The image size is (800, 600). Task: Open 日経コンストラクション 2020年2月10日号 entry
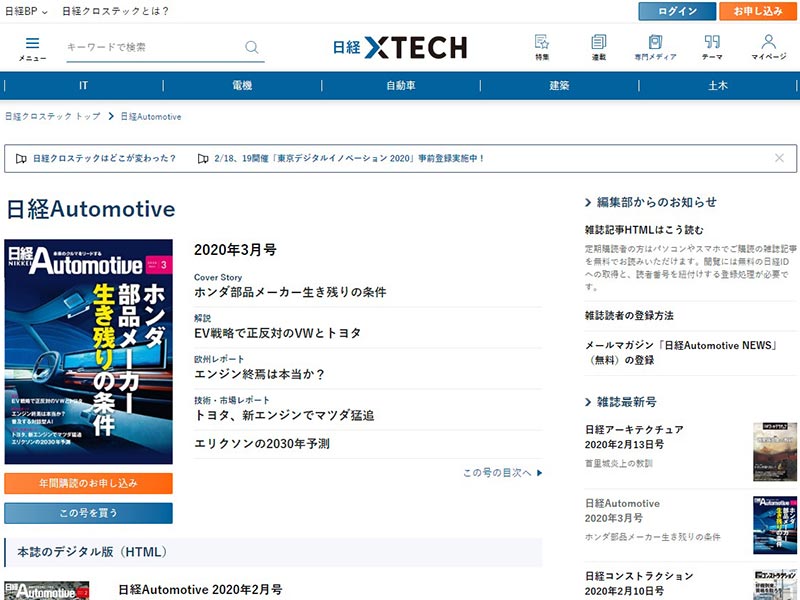click(x=639, y=583)
